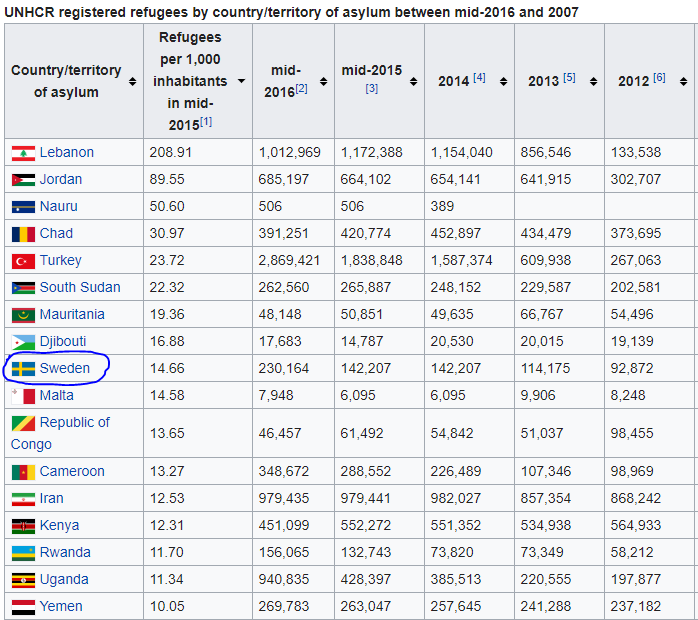The image size is (698, 620).
Task: Sort by Refugees per 1,000 inhabitants column
Action: 241,81
